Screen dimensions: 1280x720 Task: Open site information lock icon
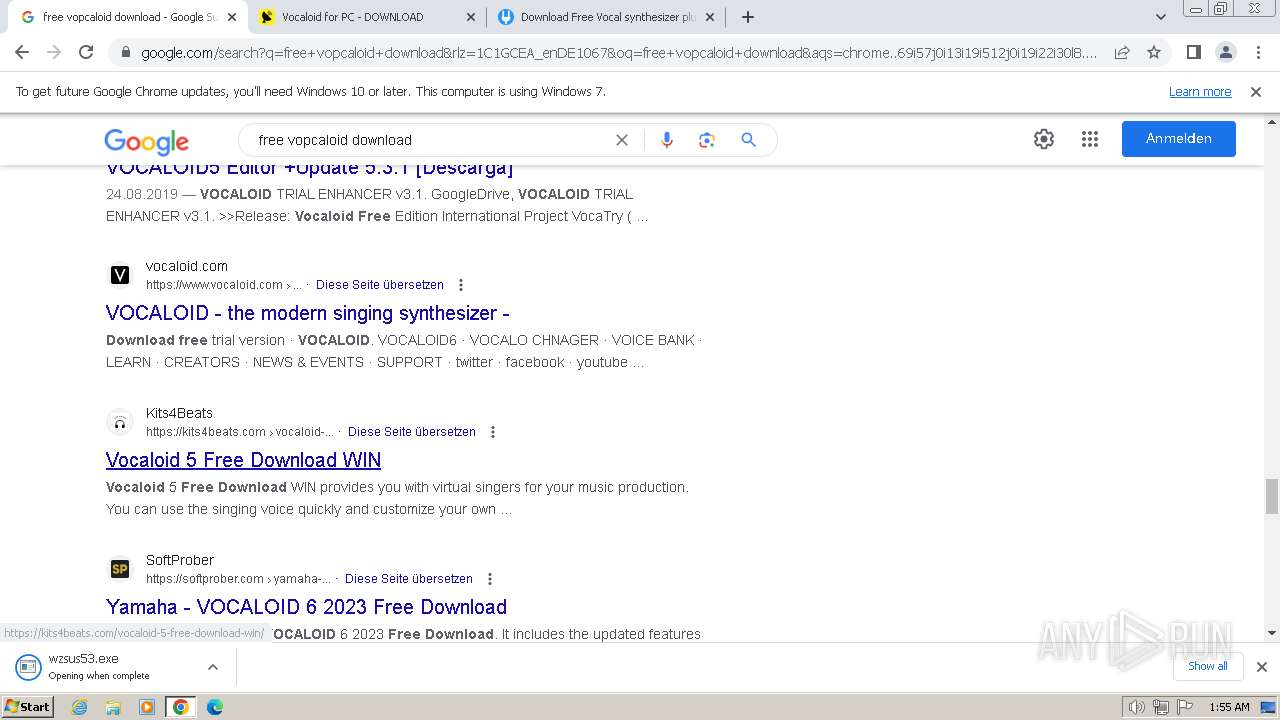[x=125, y=53]
